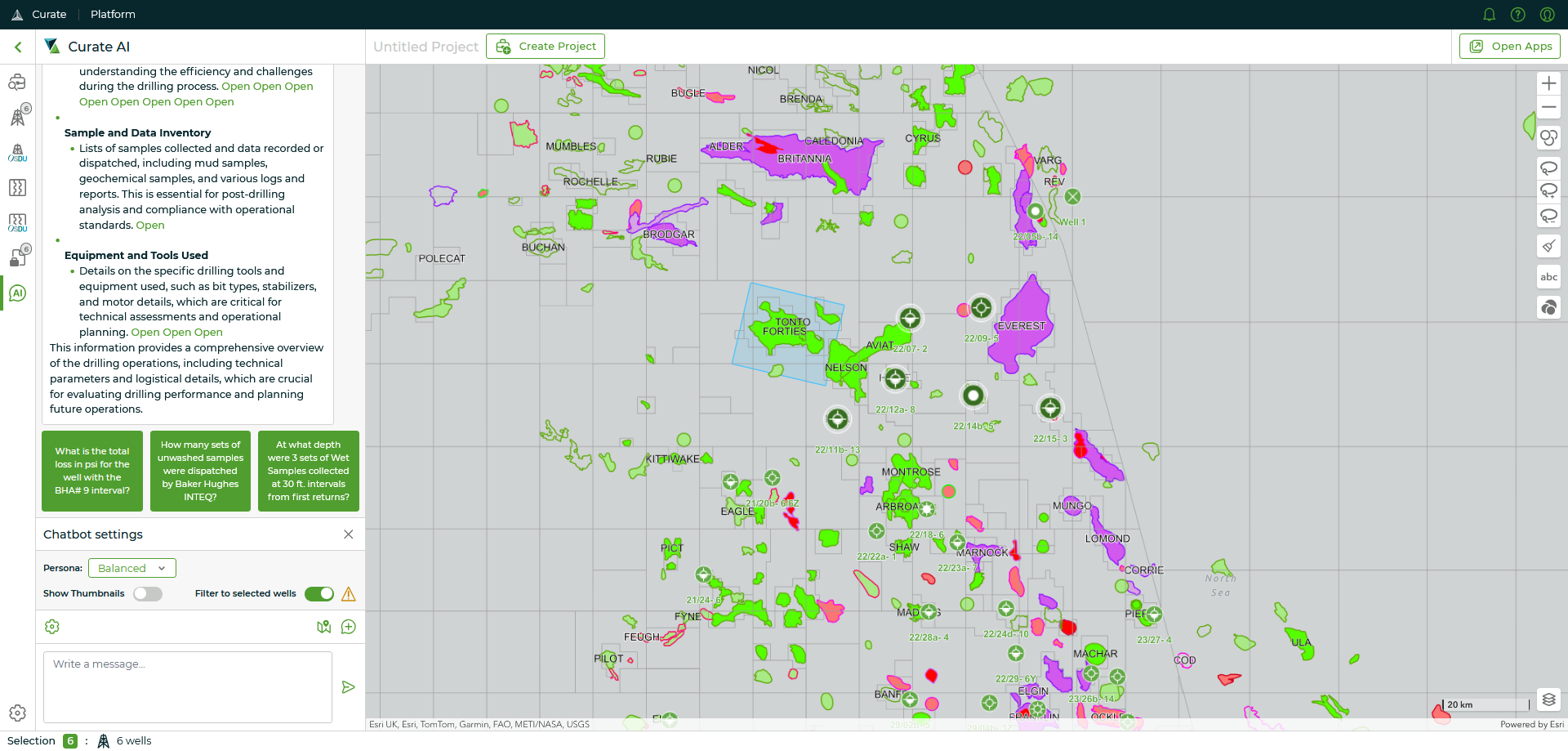Open the help question mark icon
The image size is (1568, 751).
1517,15
